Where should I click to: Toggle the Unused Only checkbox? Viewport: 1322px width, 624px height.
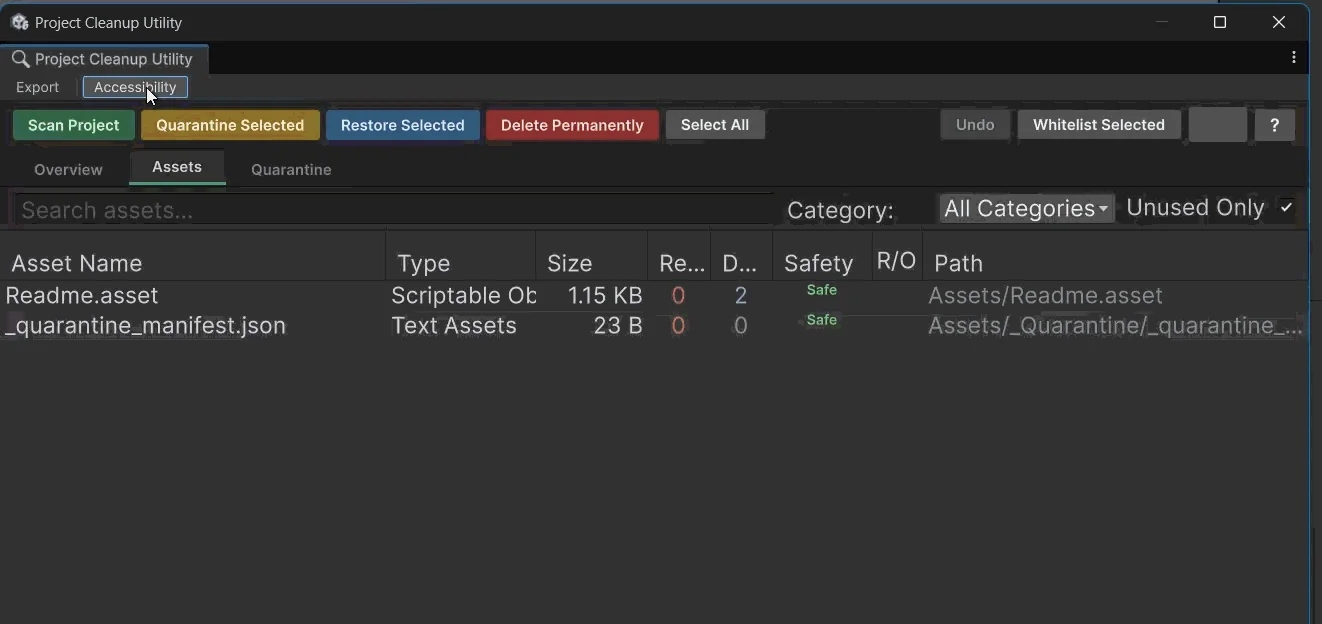tap(1286, 208)
